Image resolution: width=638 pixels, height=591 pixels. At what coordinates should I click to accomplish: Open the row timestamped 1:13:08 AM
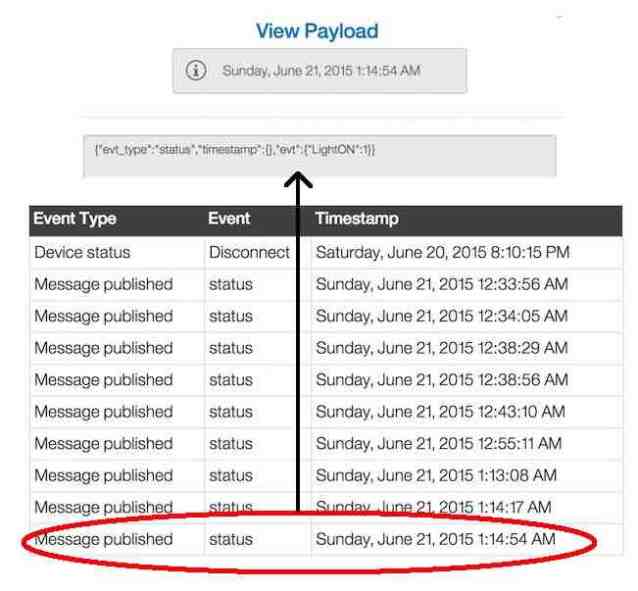326,475
